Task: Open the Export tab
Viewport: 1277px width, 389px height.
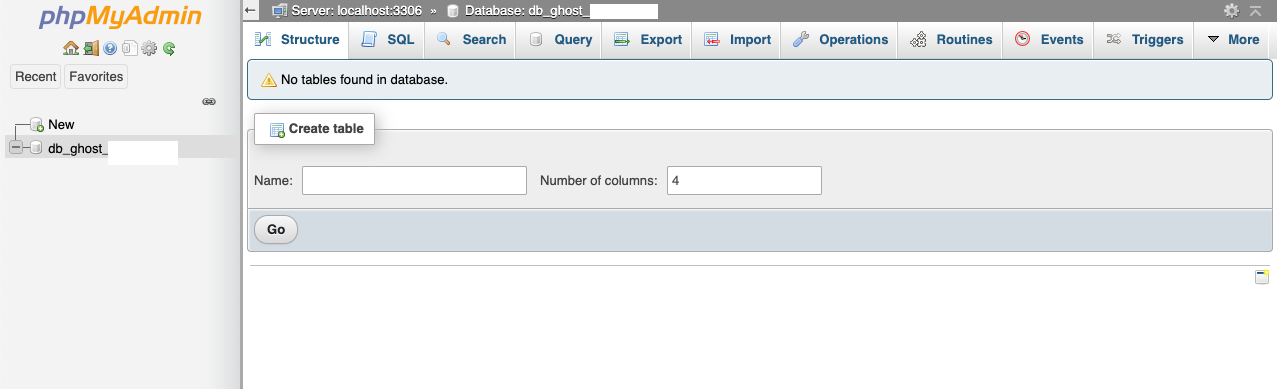Action: [647, 40]
